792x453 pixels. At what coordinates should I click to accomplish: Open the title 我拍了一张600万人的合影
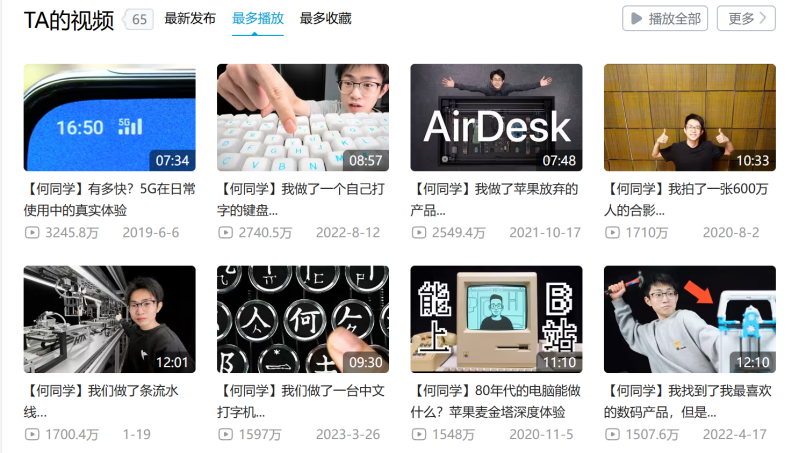686,199
